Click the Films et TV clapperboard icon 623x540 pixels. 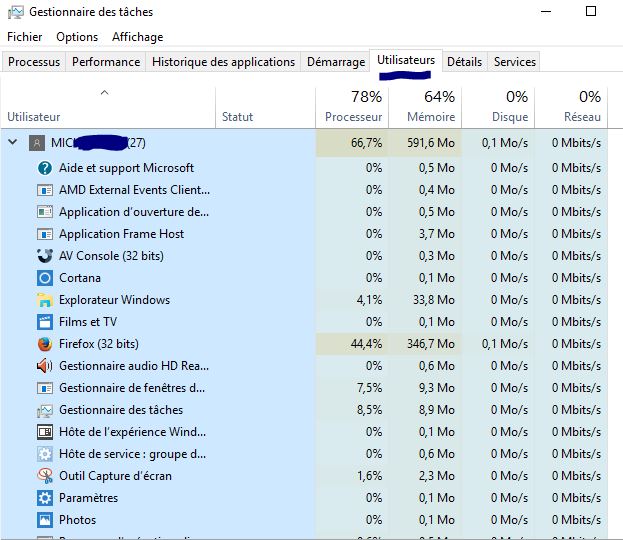(x=45, y=322)
